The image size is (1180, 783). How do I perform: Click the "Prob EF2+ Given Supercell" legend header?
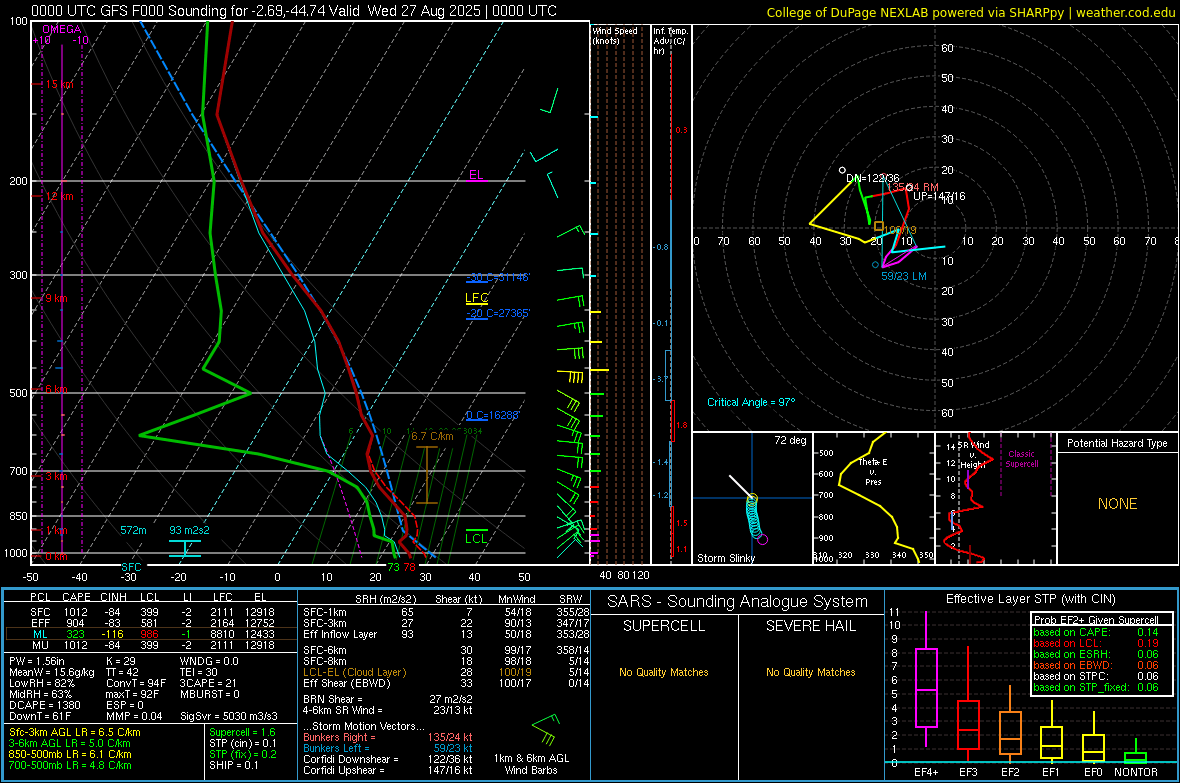(x=1096, y=620)
